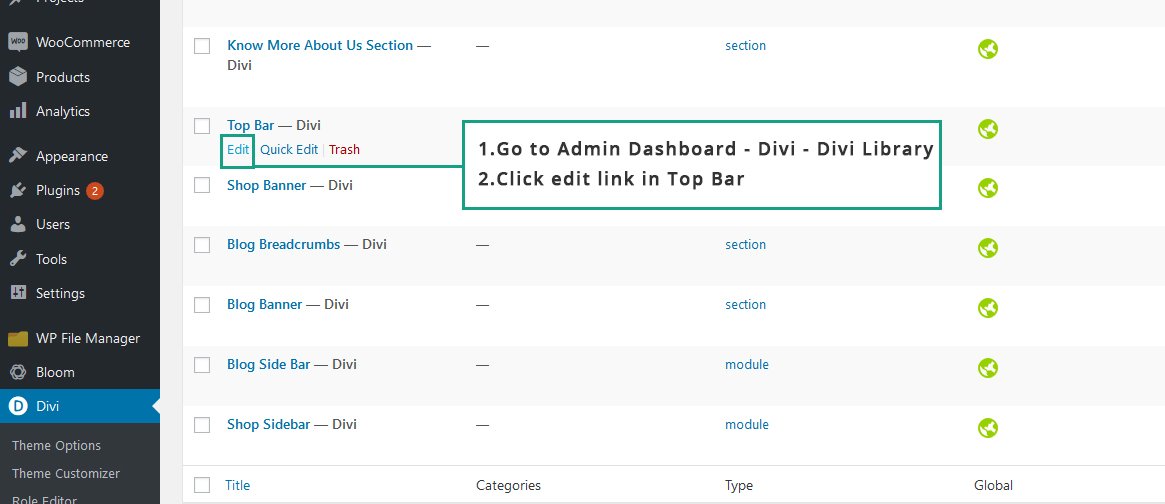
Task: Click section type in Blog Breadcrumbs row
Action: 745,245
